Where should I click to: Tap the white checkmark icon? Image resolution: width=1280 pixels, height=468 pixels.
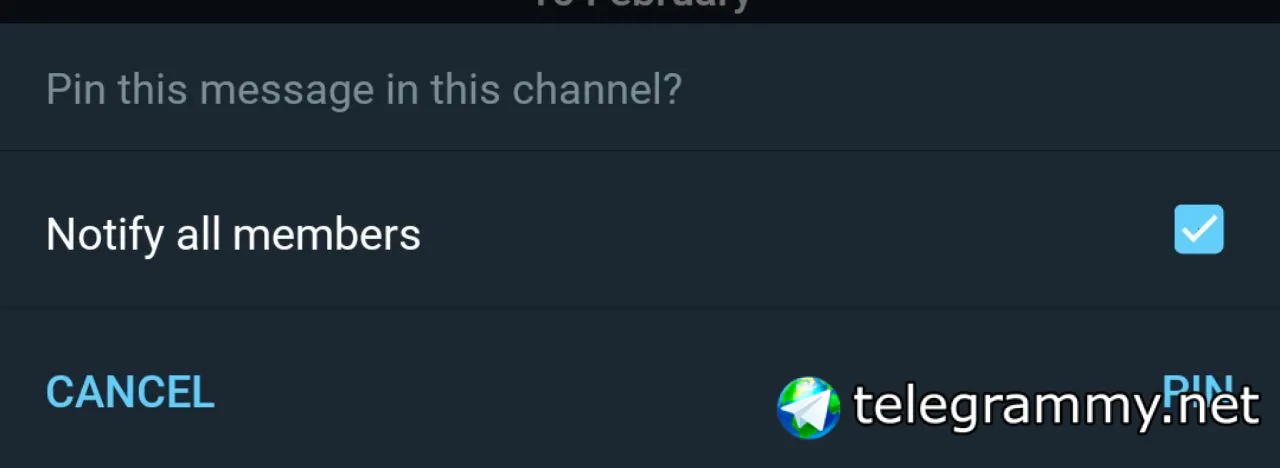point(1198,230)
